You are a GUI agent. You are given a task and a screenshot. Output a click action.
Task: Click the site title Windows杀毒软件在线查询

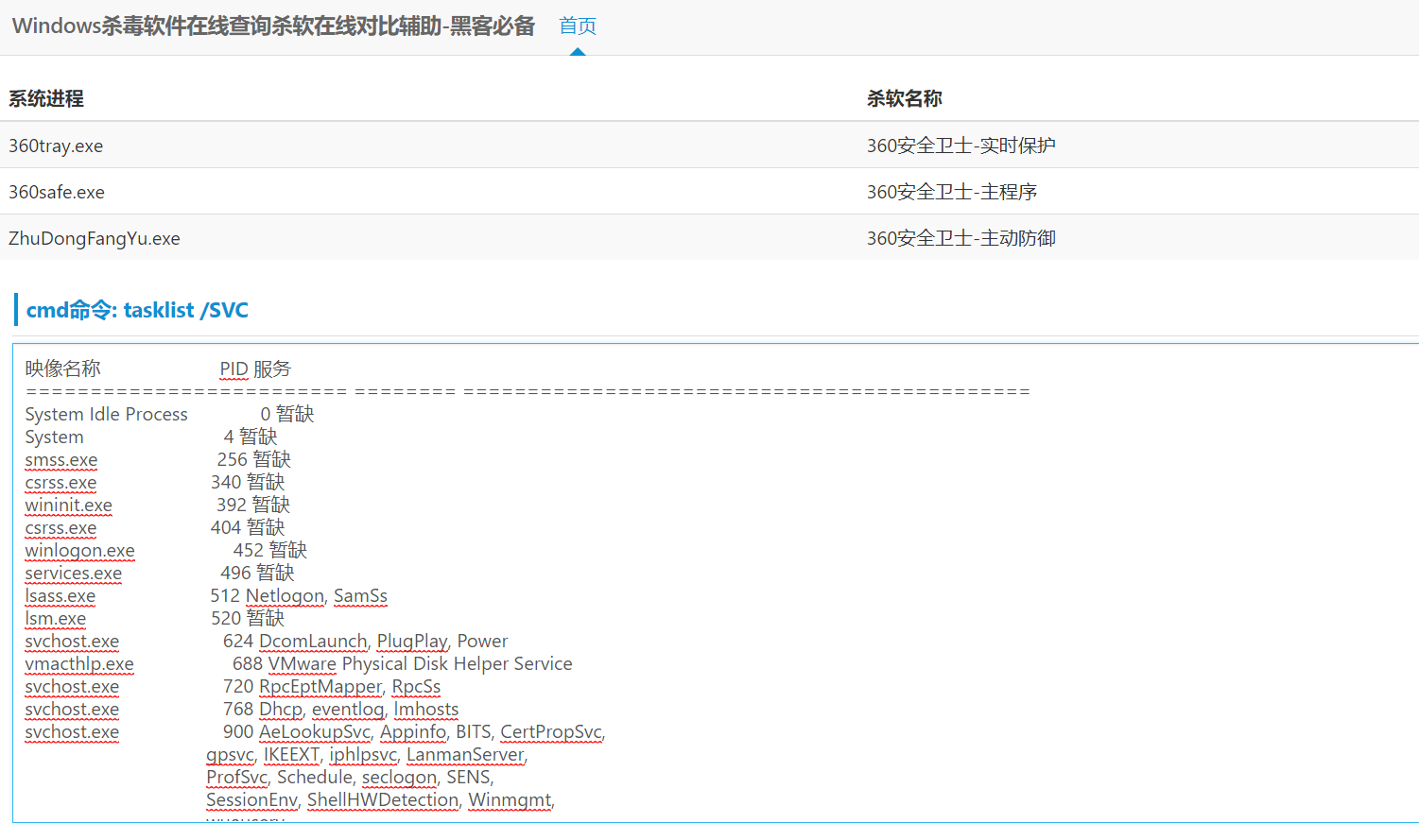pos(273,26)
